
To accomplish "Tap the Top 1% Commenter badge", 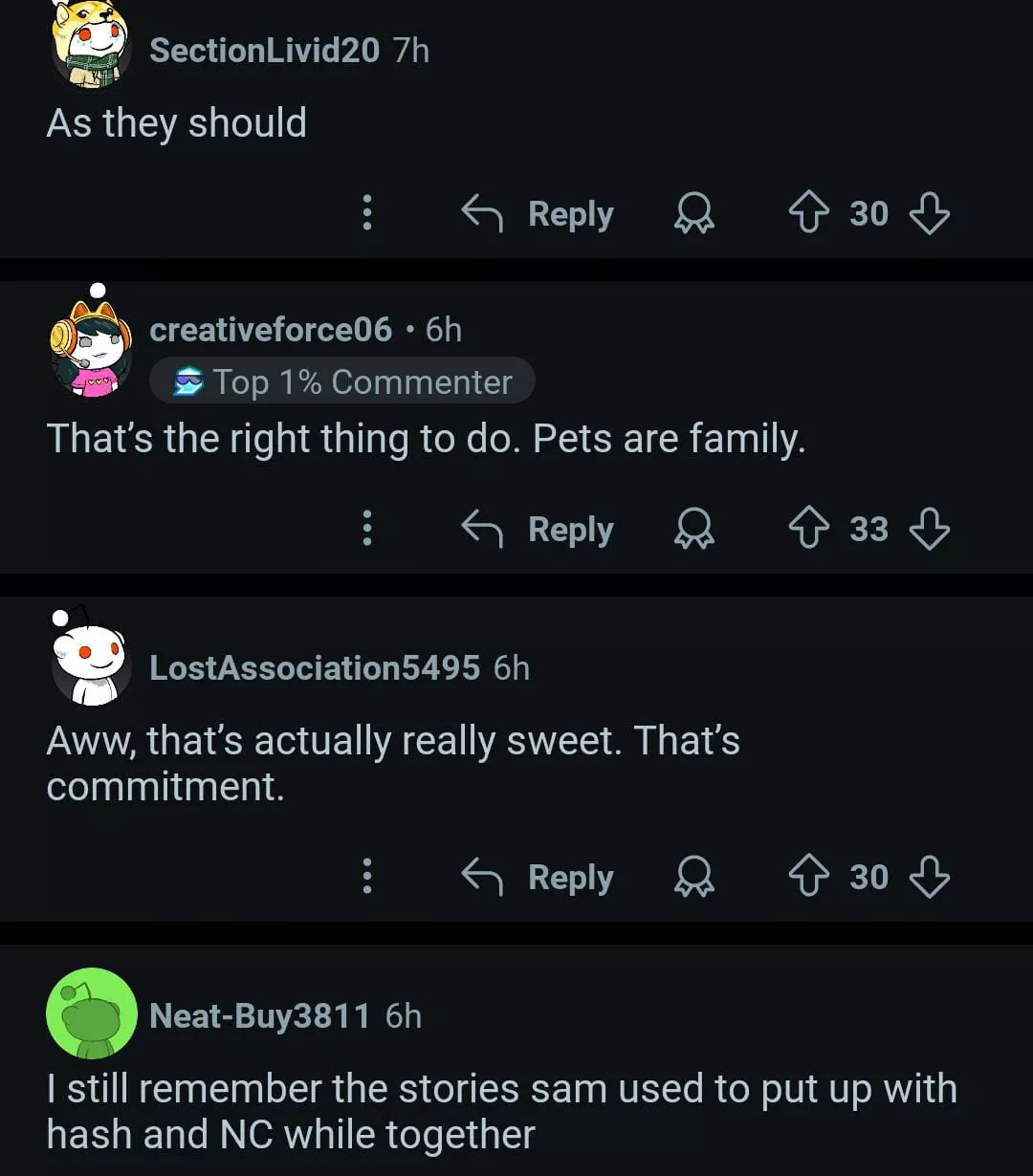I will (x=342, y=382).
